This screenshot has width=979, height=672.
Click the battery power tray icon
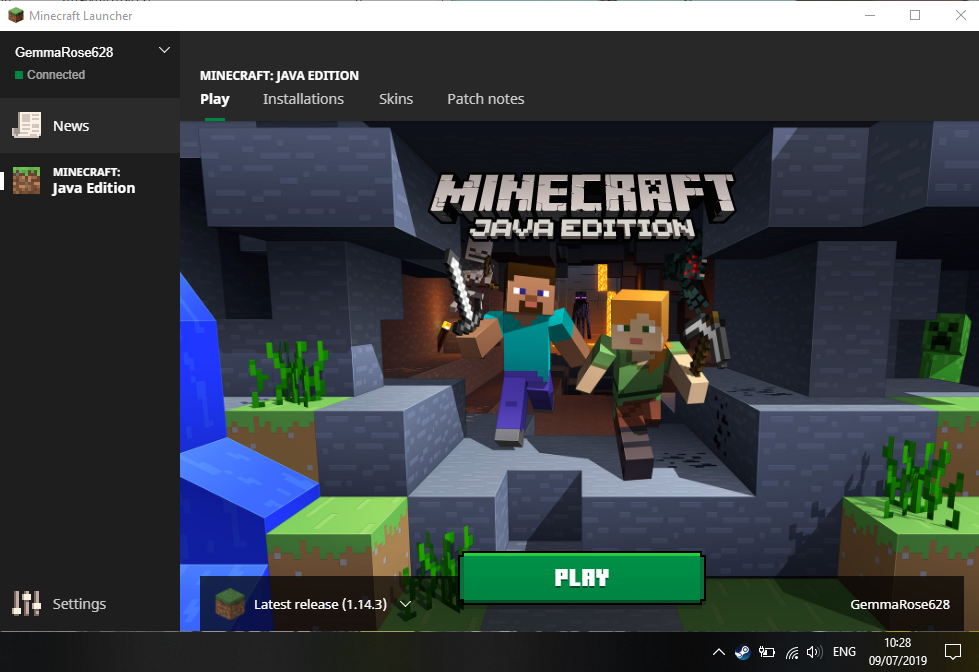pos(767,652)
